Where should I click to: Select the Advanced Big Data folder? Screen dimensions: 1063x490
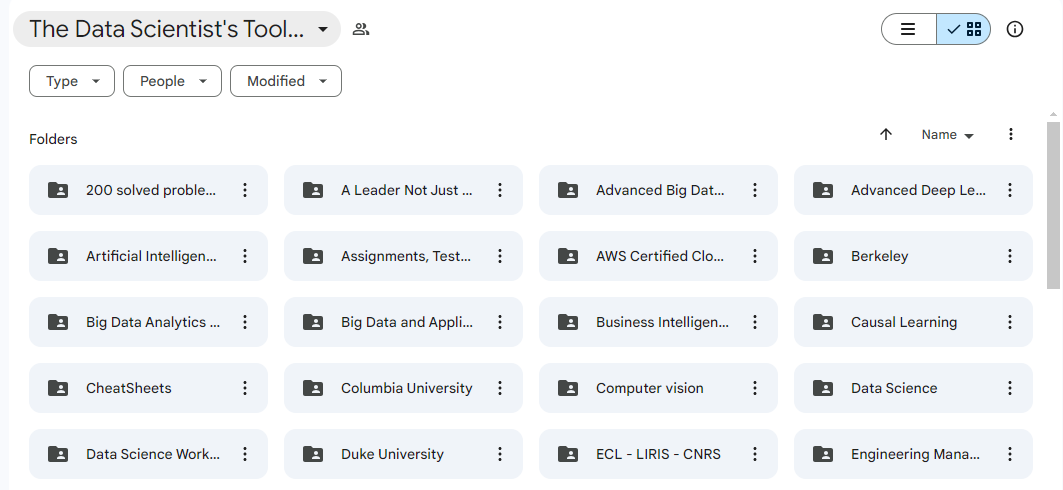(658, 190)
